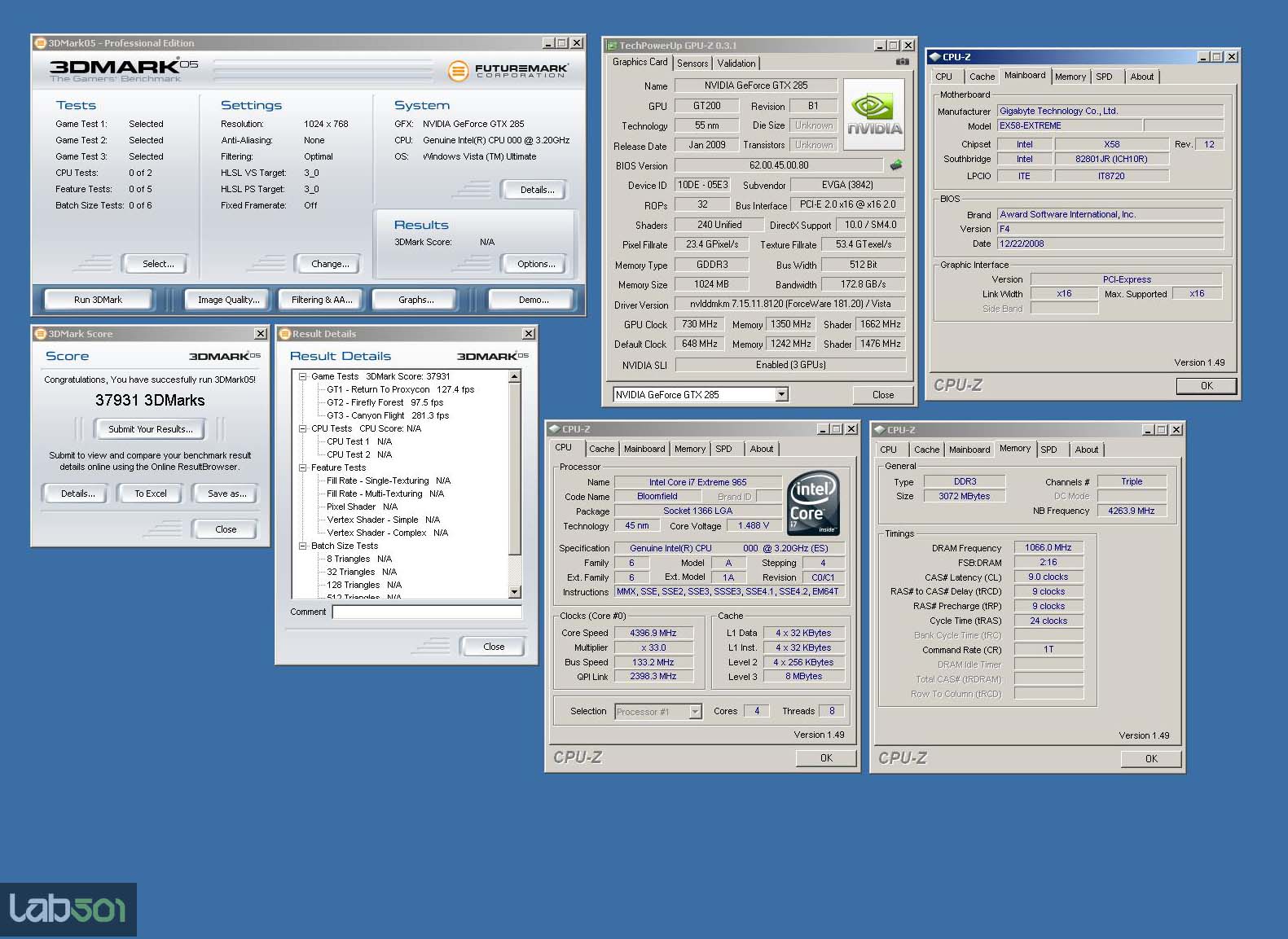
Task: Click the Result Details scrollbar up arrow
Action: [514, 376]
